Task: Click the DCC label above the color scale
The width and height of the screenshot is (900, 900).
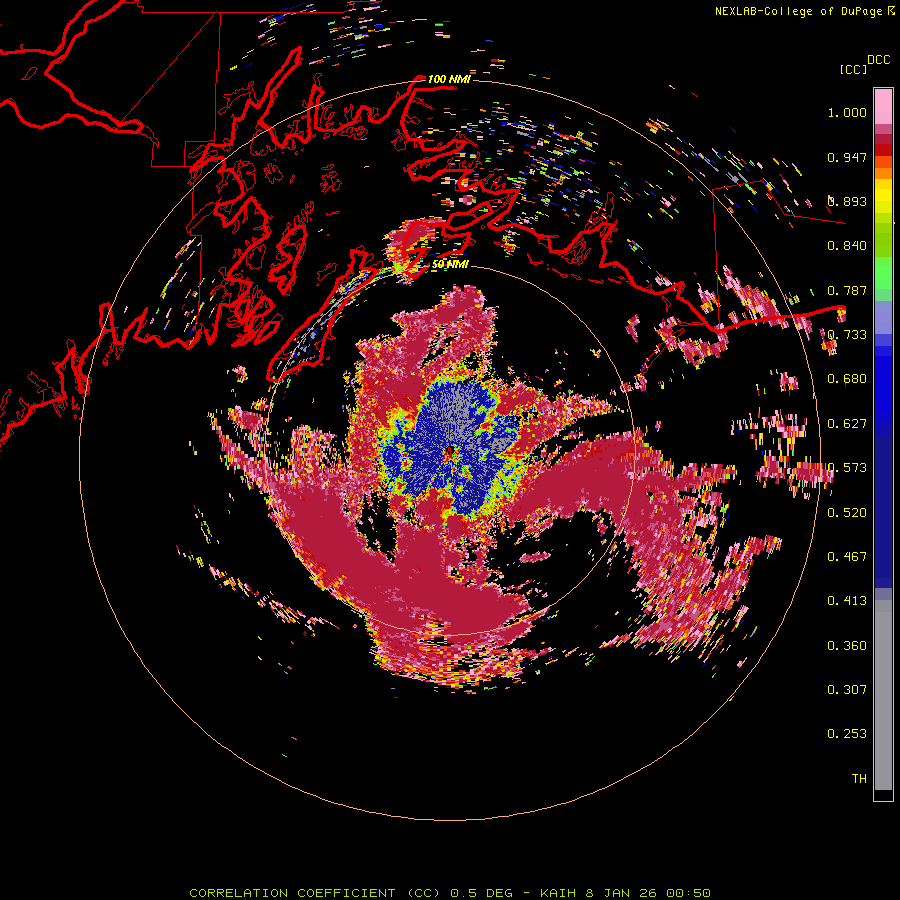Action: click(879, 60)
